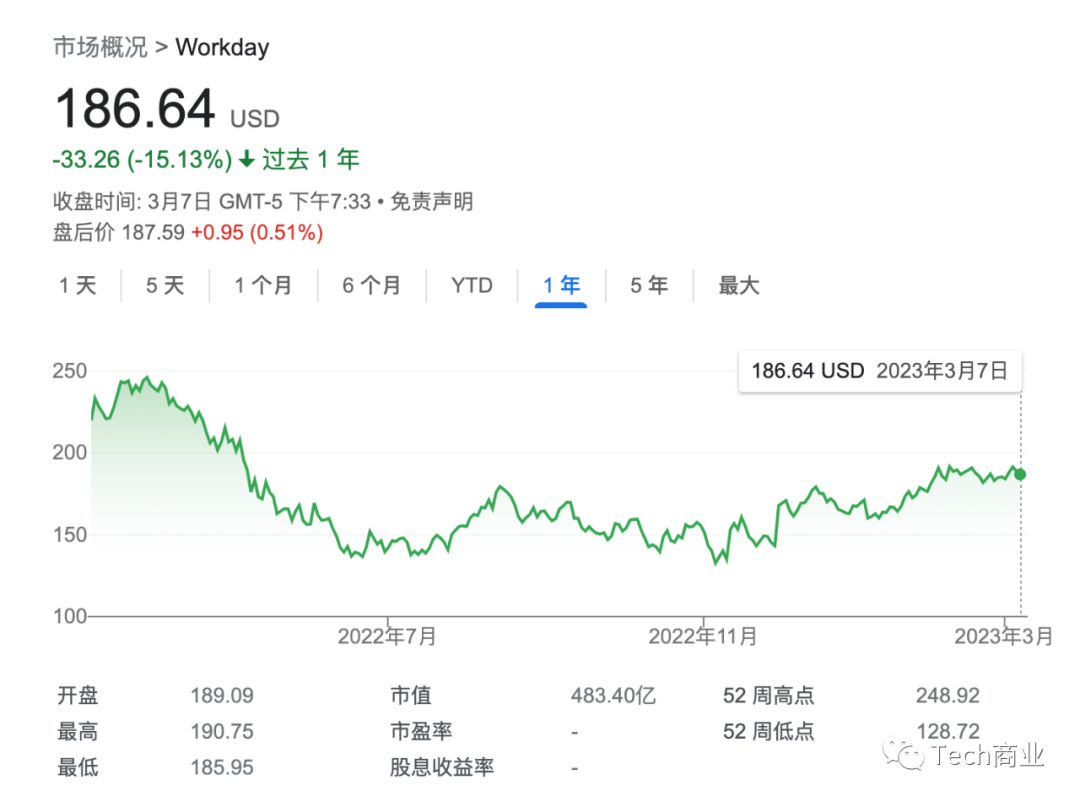Click the green end-point dot on chart
This screenshot has width=1080, height=802.
[1020, 474]
